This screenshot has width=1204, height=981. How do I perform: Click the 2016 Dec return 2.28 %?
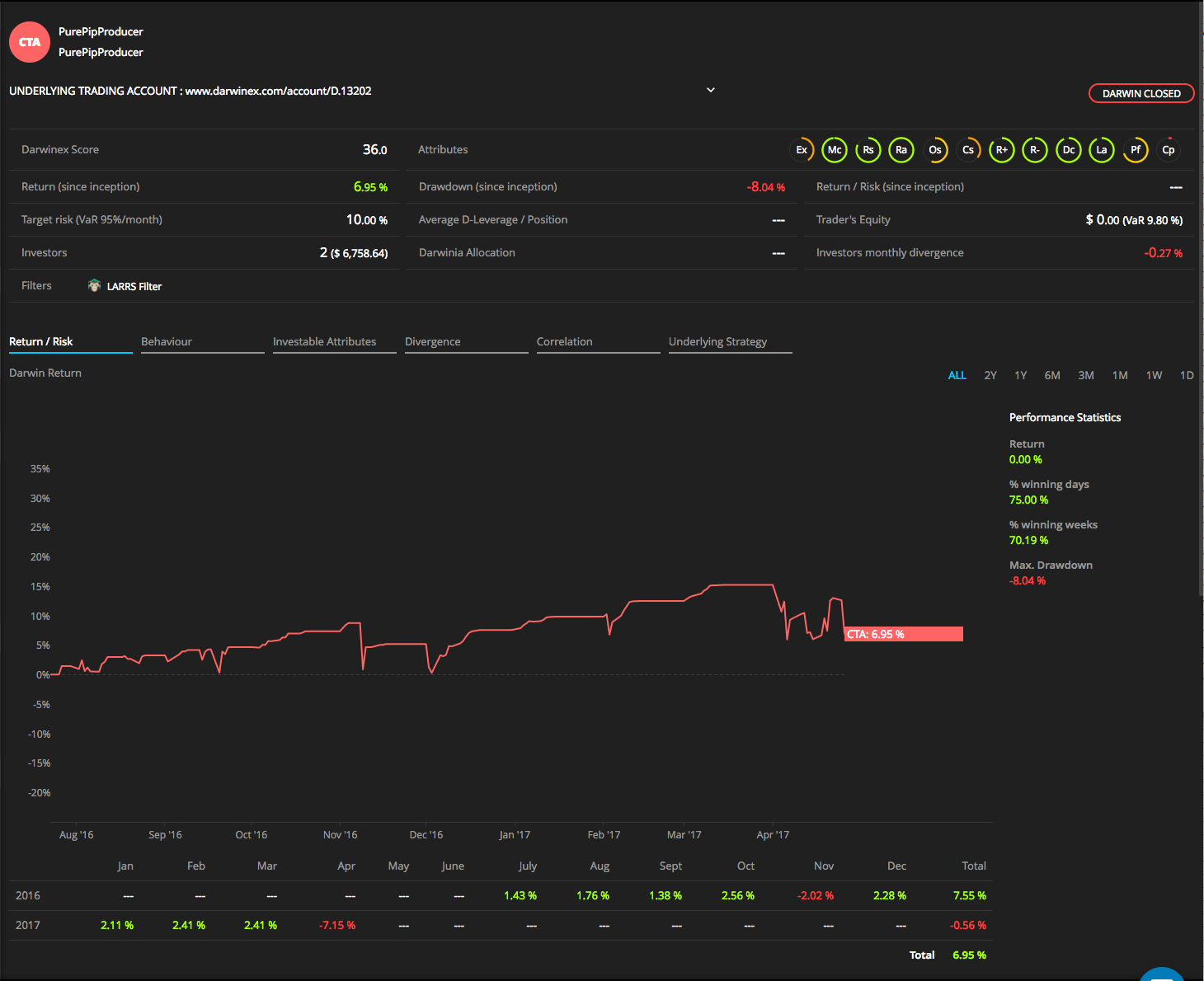[x=890, y=895]
